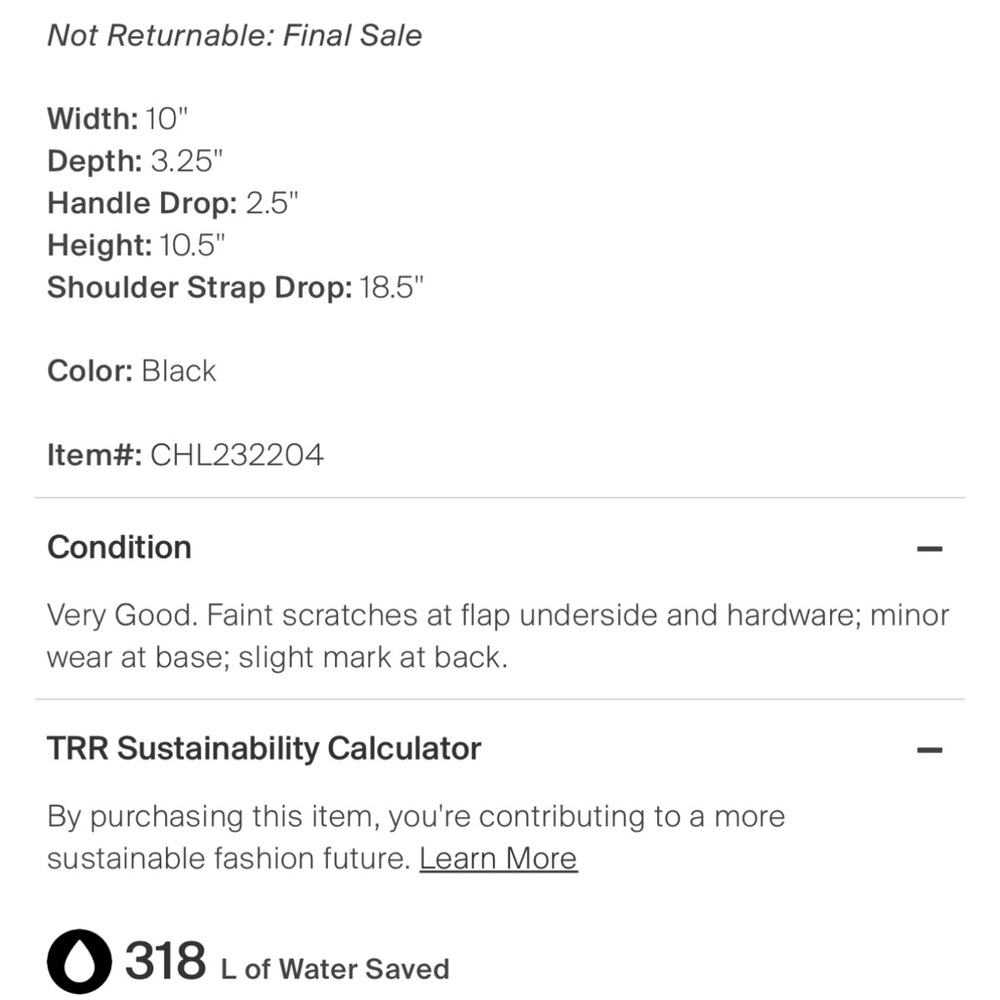Select the Height: 10.5" measurement line
The width and height of the screenshot is (1000, 1000).
click(x=136, y=245)
